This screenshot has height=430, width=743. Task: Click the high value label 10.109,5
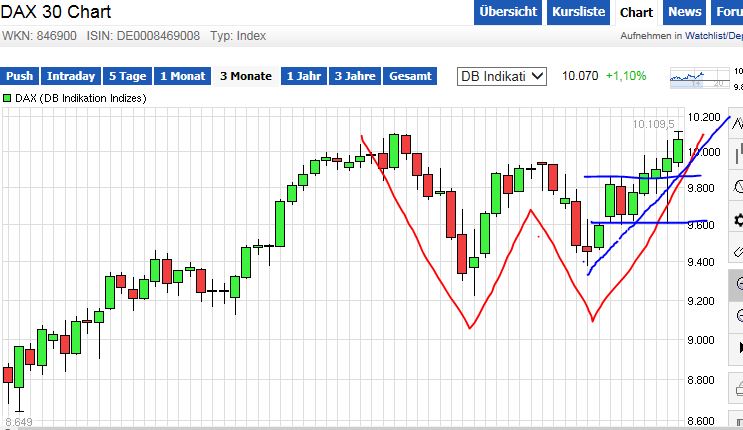[653, 124]
